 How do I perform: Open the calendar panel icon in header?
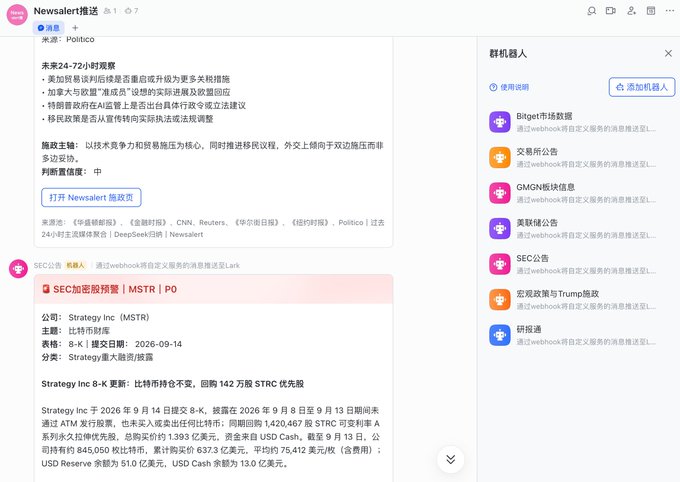(x=651, y=11)
